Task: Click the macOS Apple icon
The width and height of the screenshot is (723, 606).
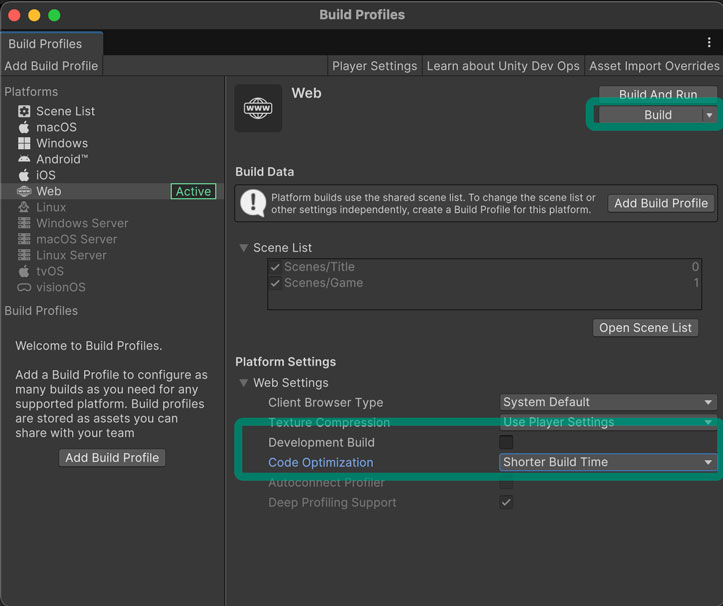Action: coord(24,127)
